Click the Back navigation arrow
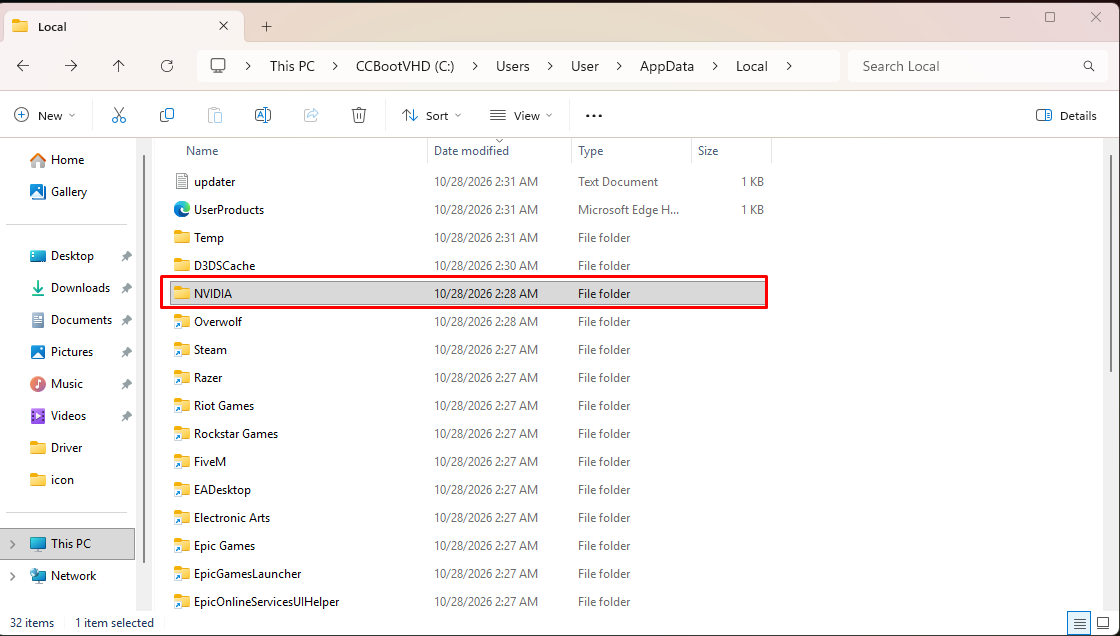Image resolution: width=1120 pixels, height=636 pixels. click(23, 66)
